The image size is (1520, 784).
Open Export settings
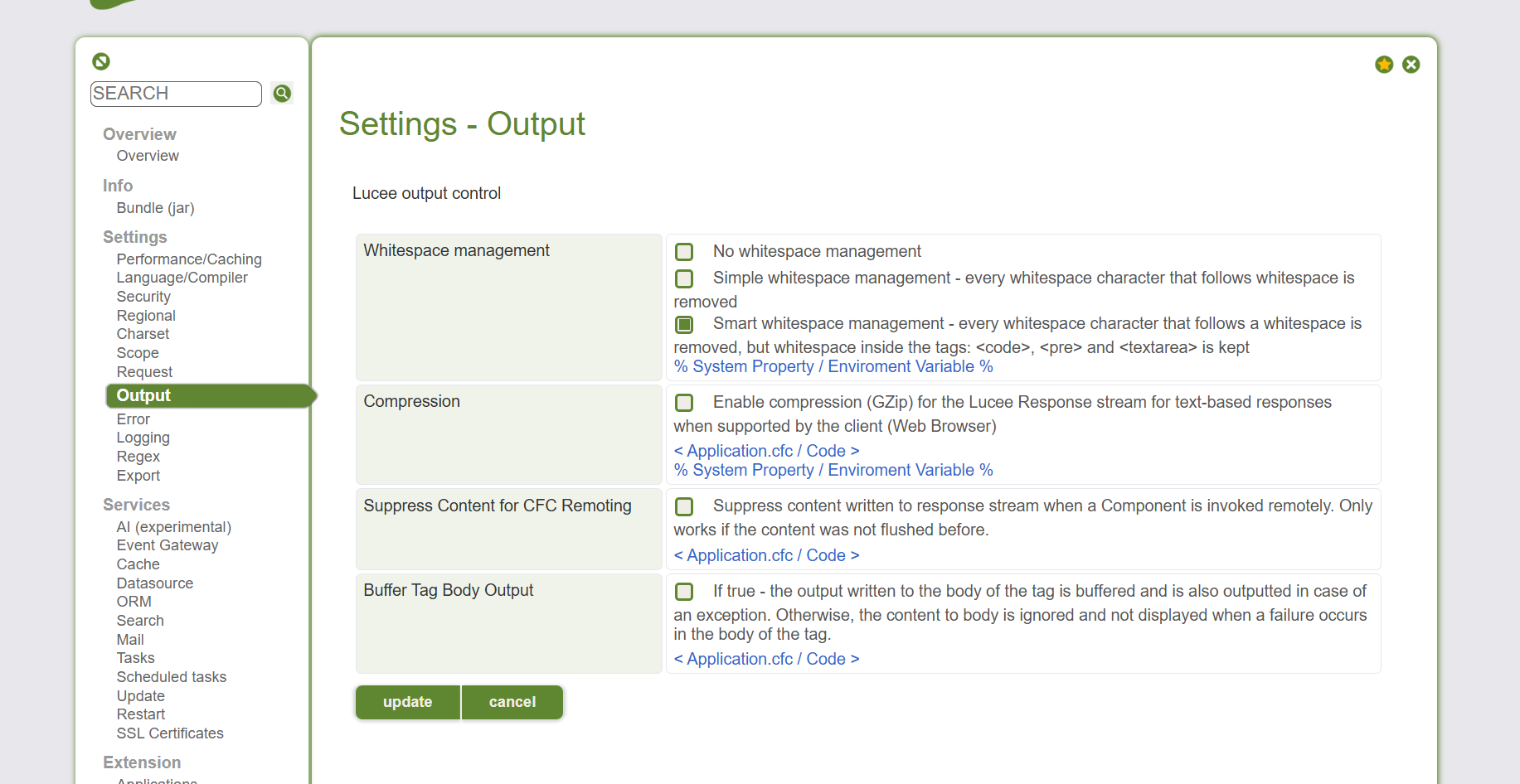(x=138, y=476)
